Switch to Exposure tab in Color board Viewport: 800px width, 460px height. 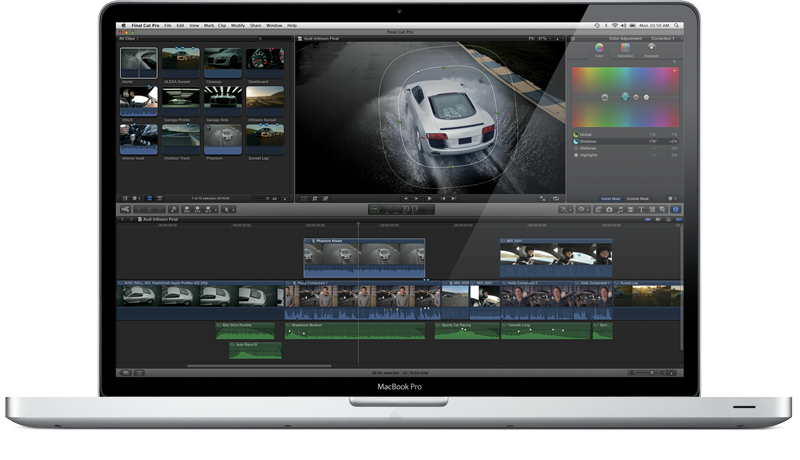pos(651,49)
